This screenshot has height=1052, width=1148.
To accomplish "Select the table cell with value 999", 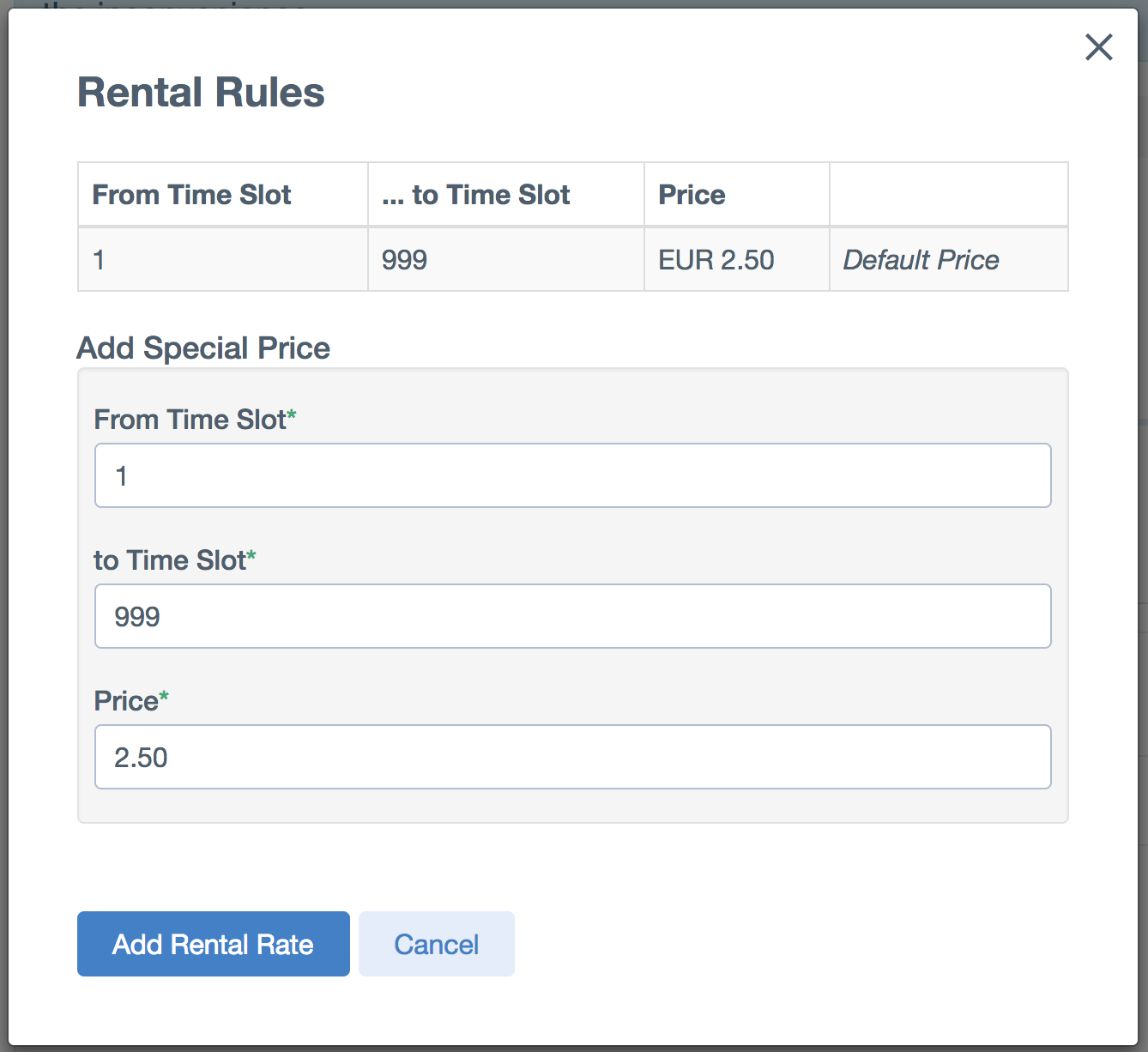I will tap(506, 259).
